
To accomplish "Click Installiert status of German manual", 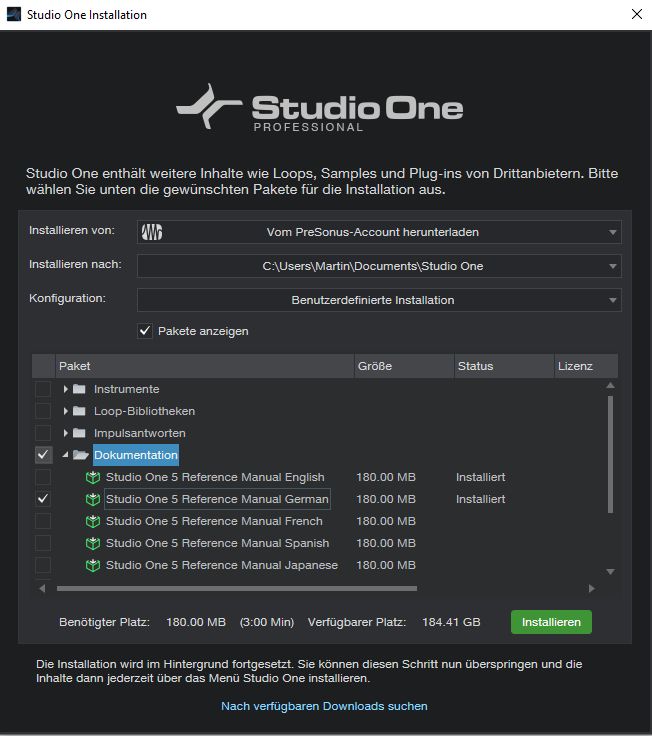I will (480, 499).
